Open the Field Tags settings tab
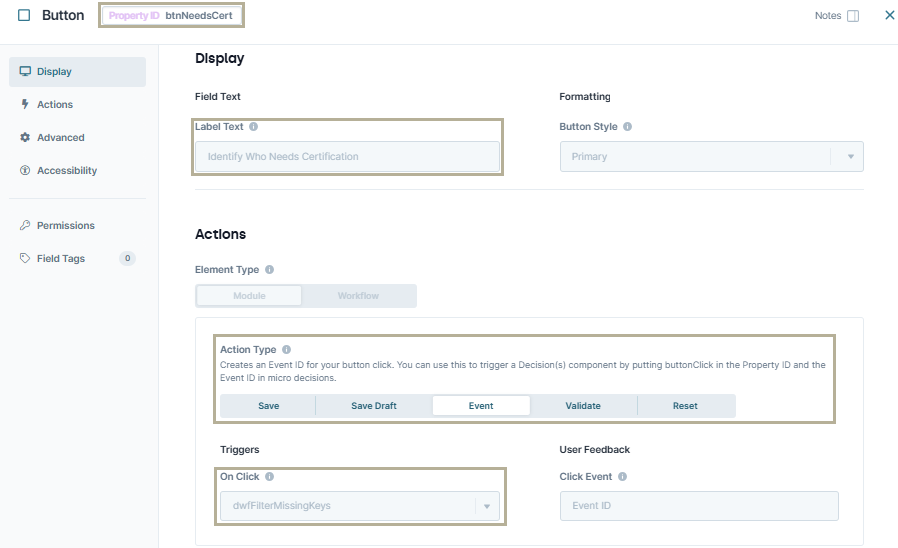The height and width of the screenshot is (548, 898). tap(77, 258)
